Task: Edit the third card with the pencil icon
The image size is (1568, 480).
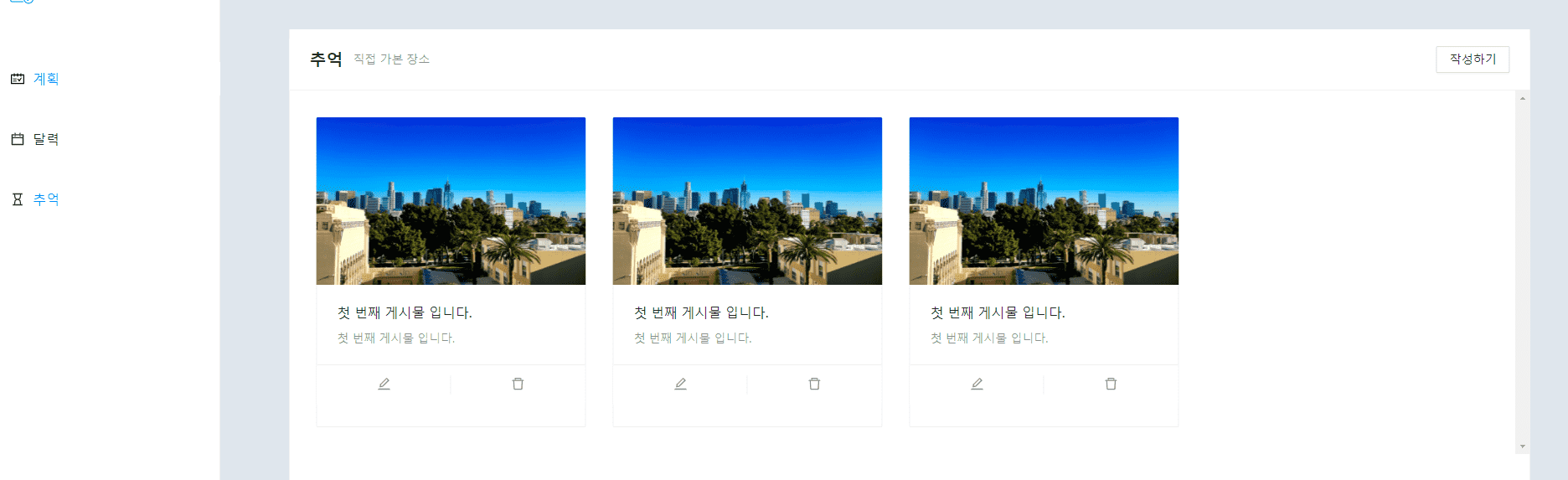Action: point(977,384)
